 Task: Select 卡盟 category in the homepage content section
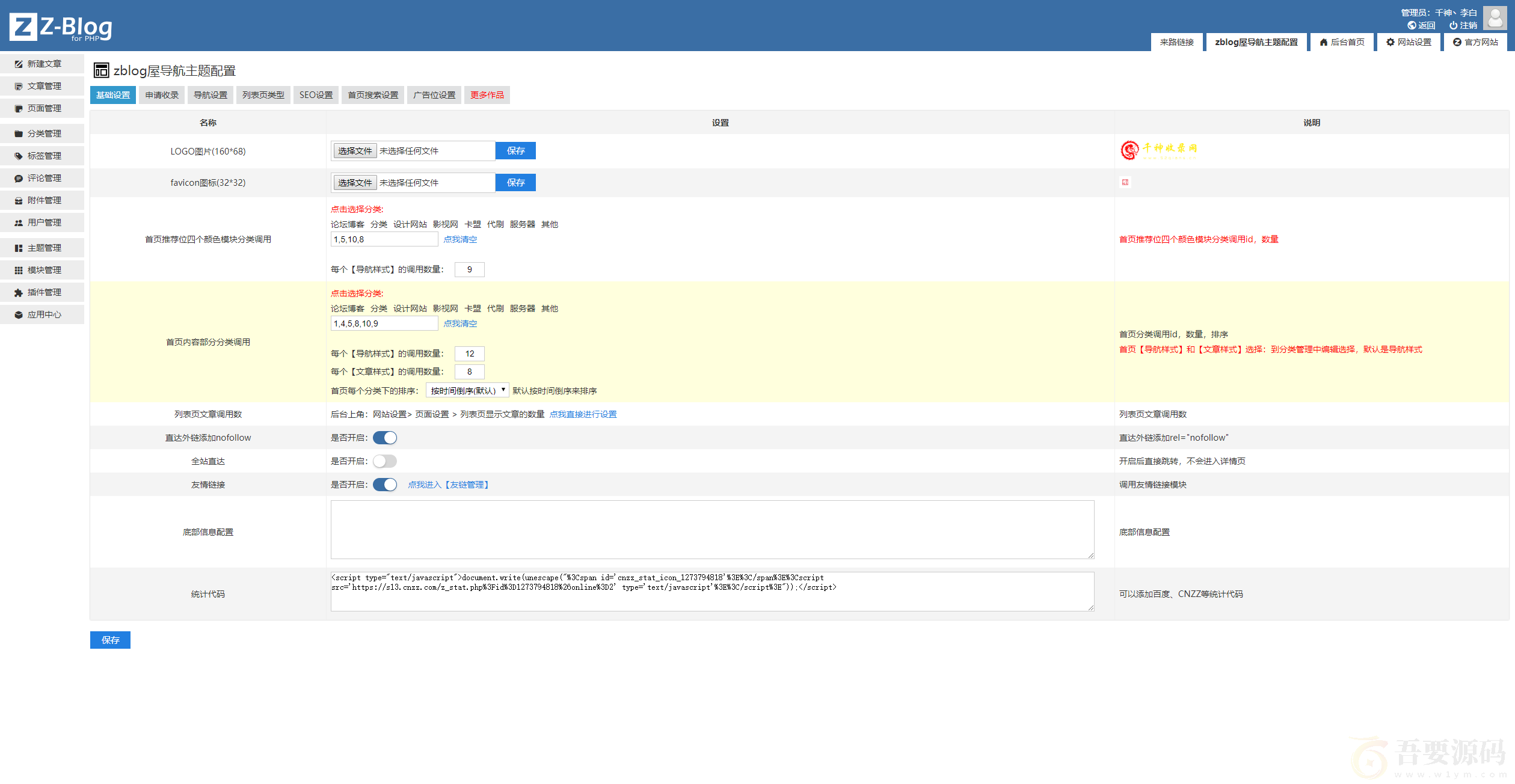pos(473,308)
